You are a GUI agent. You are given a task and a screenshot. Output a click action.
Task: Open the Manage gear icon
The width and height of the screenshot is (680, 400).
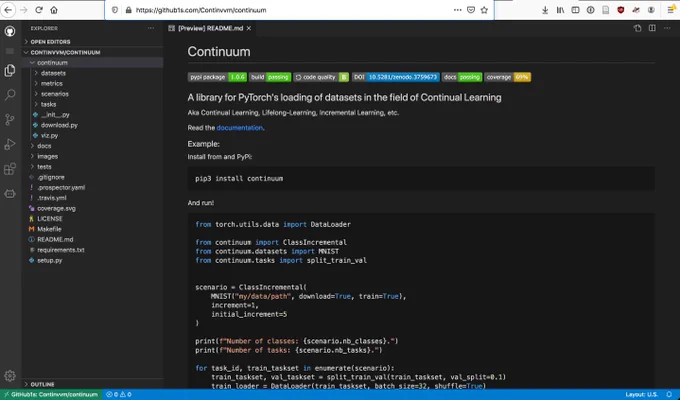pyautogui.click(x=10, y=376)
